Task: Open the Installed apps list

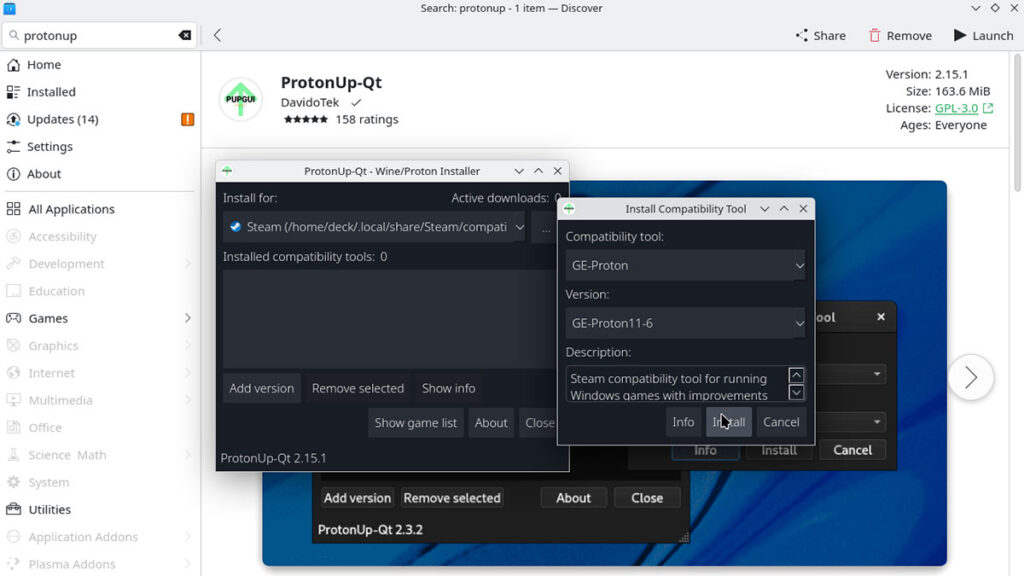Action: pyautogui.click(x=100, y=92)
